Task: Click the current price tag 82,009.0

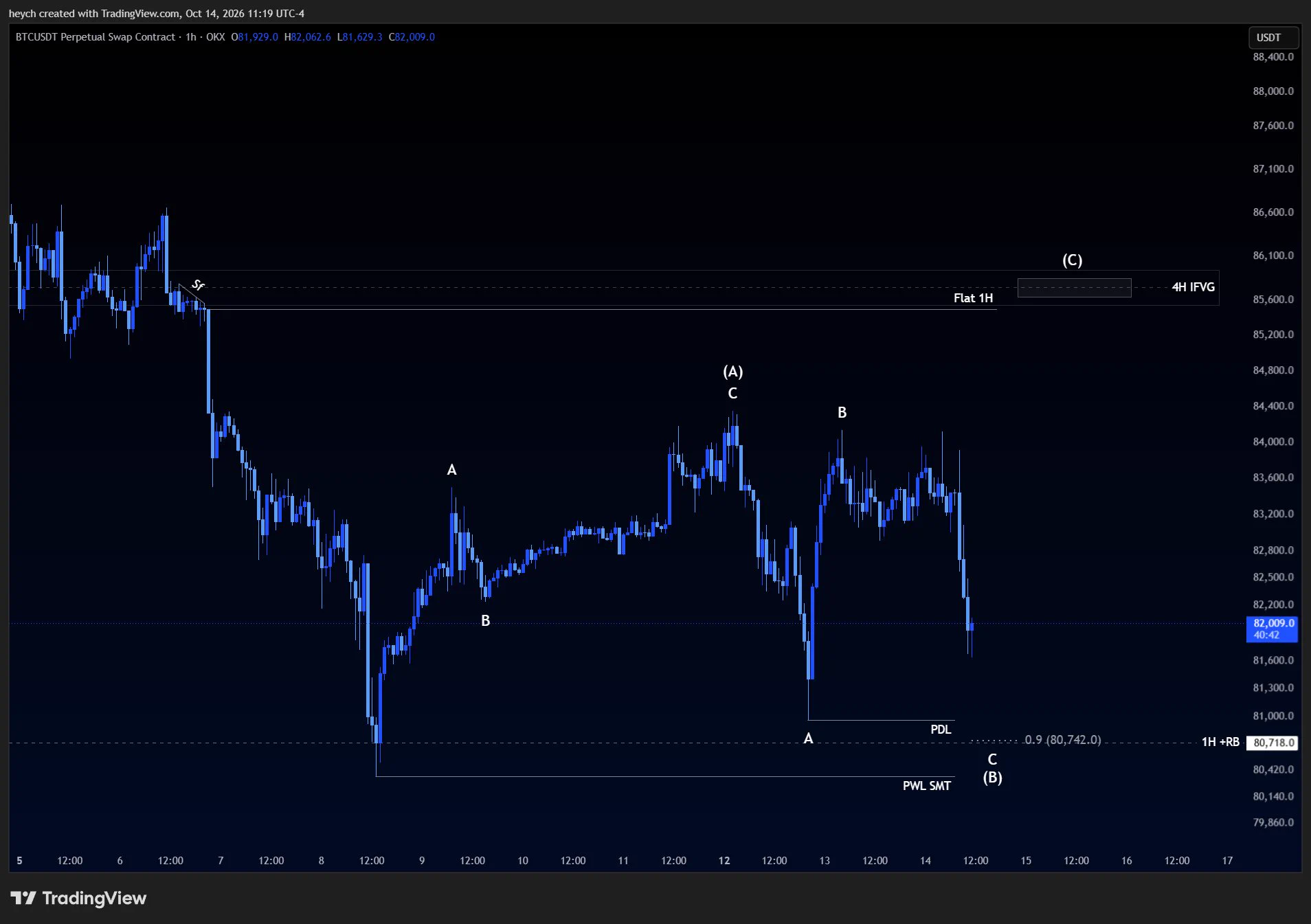Action: (x=1272, y=629)
